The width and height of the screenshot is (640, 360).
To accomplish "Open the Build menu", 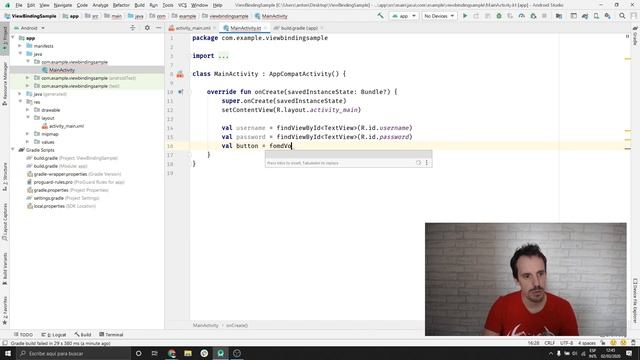I will [140, 5].
